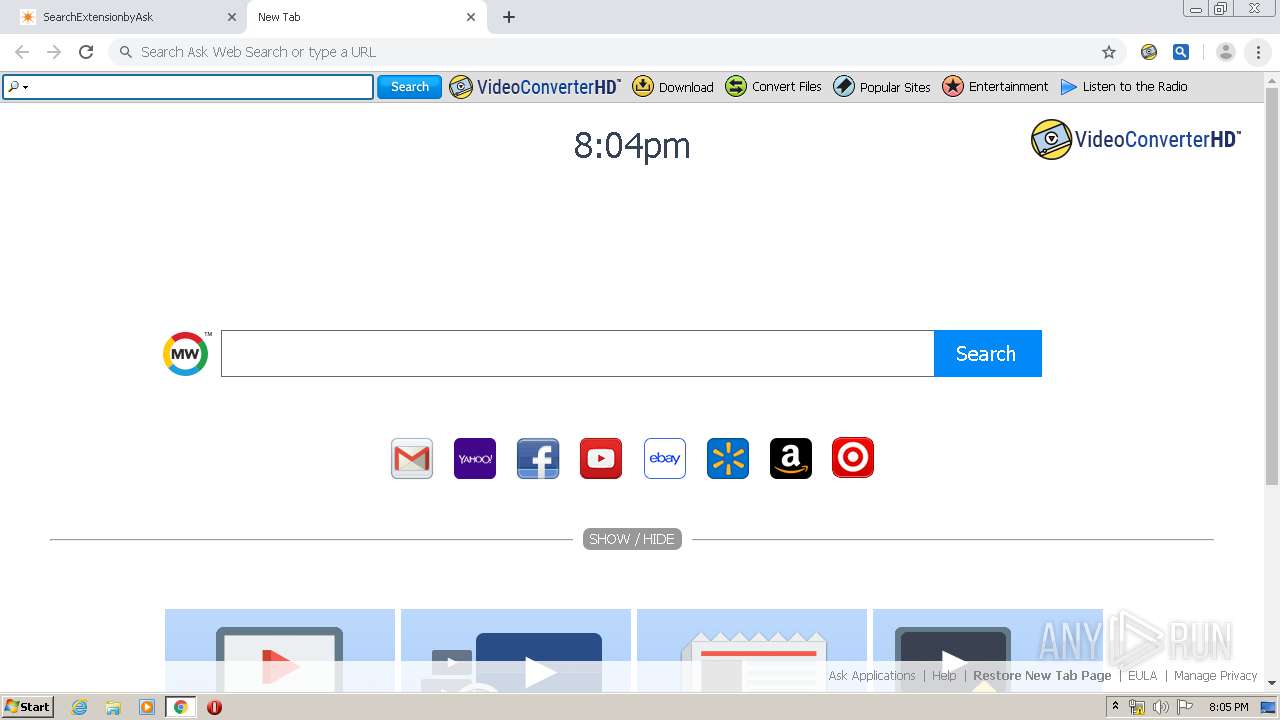Open the second thumbnail with blue video screen
The height and width of the screenshot is (720, 1280).
pos(516,650)
